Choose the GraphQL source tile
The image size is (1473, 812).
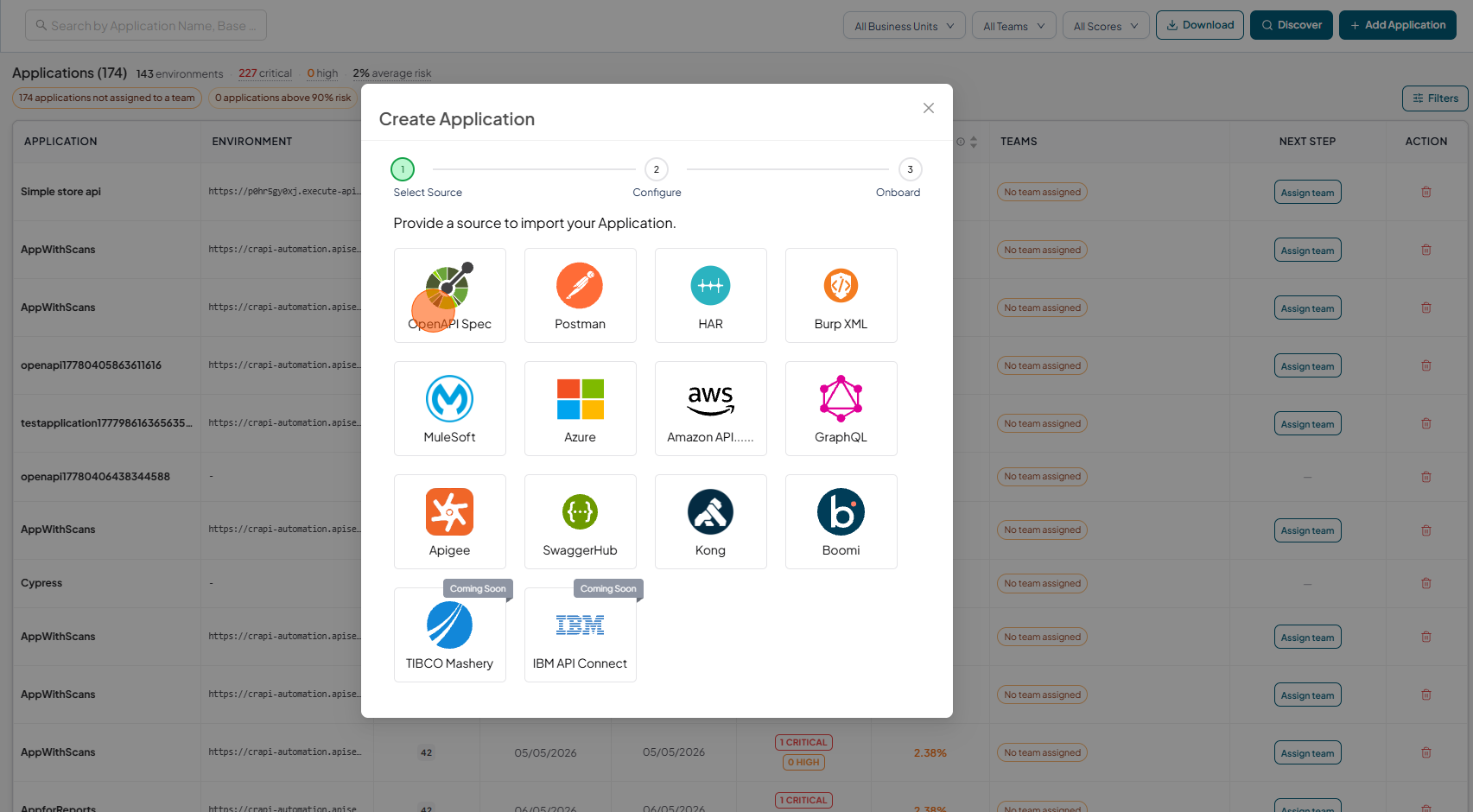click(841, 409)
